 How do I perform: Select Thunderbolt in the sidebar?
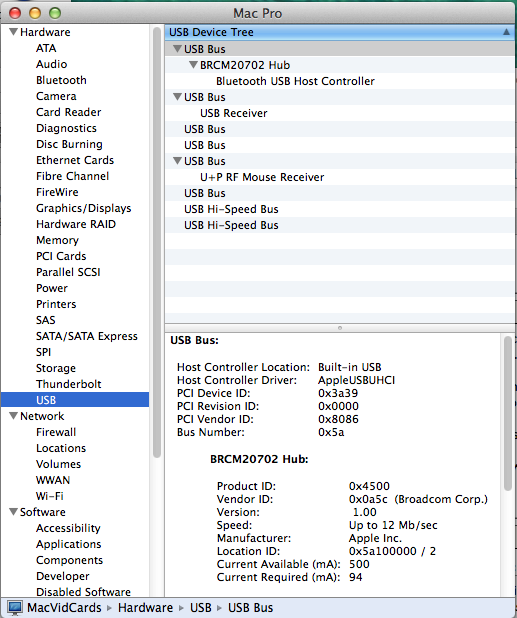[x=69, y=384]
